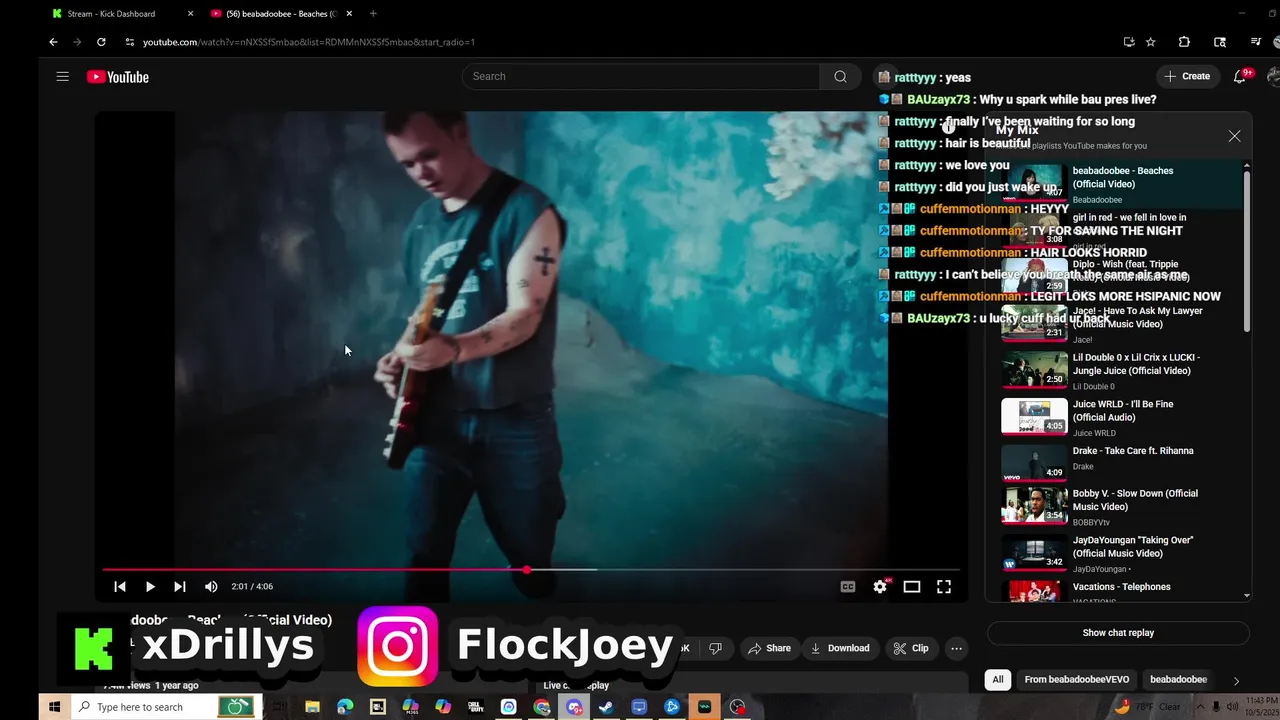Select From beabadoobeeVEVO filter chip

coord(1076,680)
